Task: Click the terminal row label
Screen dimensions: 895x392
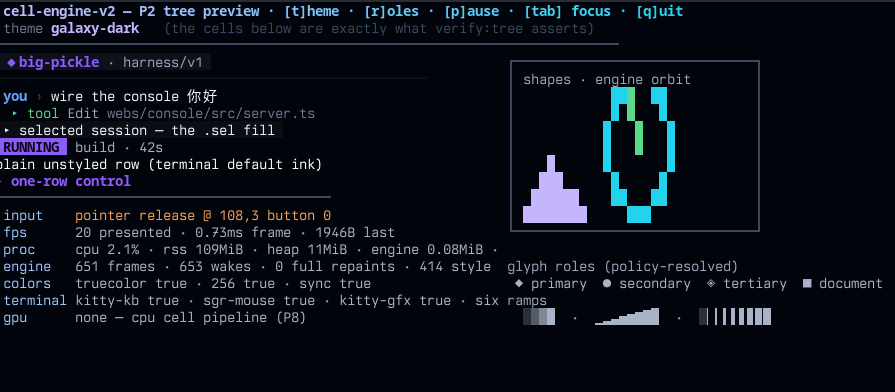Action: pos(35,301)
